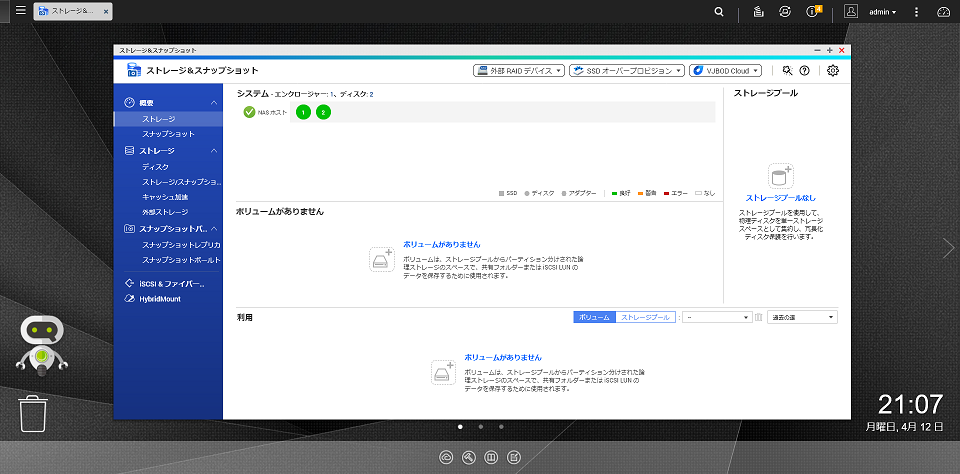Click the HybridMount cloud icon
Image resolution: width=960 pixels, height=474 pixels.
coord(129,299)
